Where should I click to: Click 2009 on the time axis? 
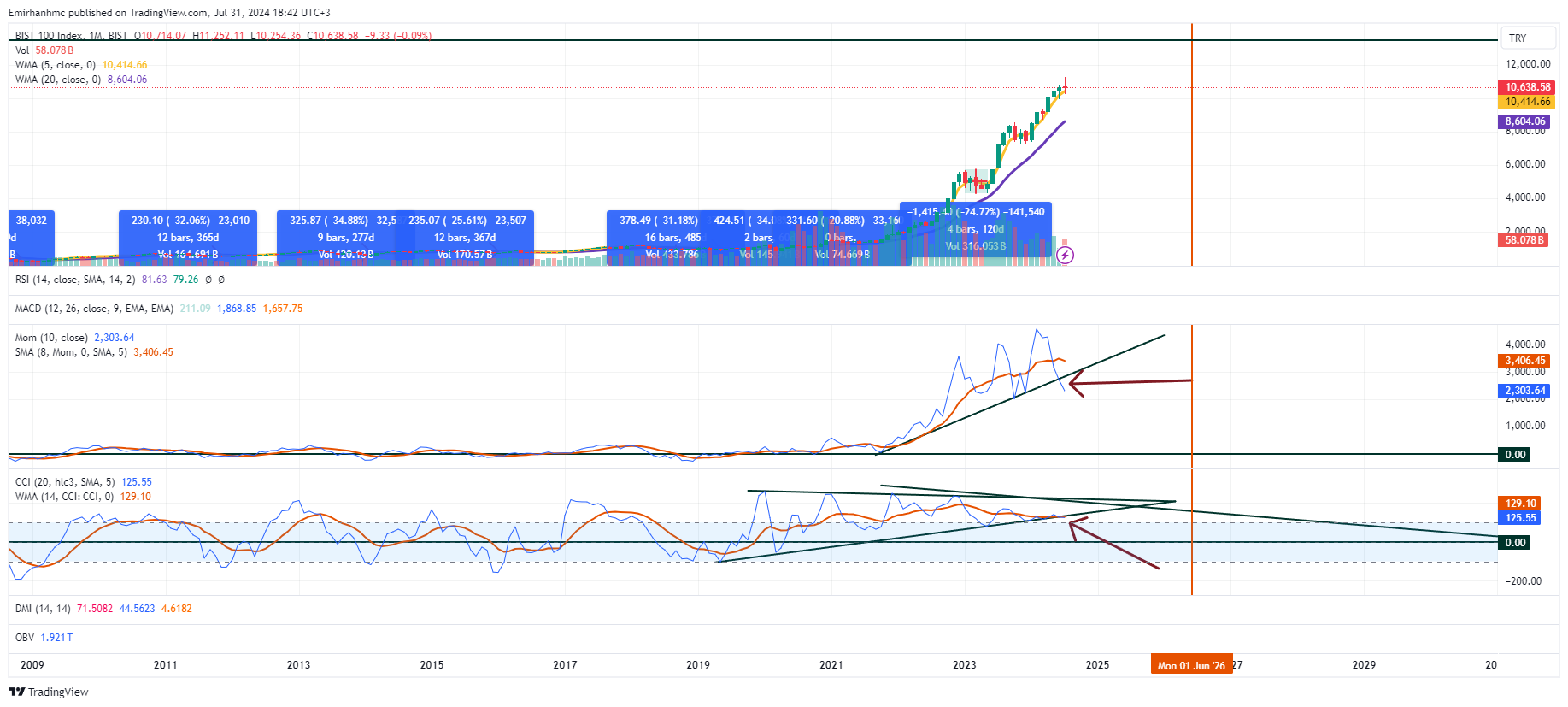pyautogui.click(x=32, y=665)
